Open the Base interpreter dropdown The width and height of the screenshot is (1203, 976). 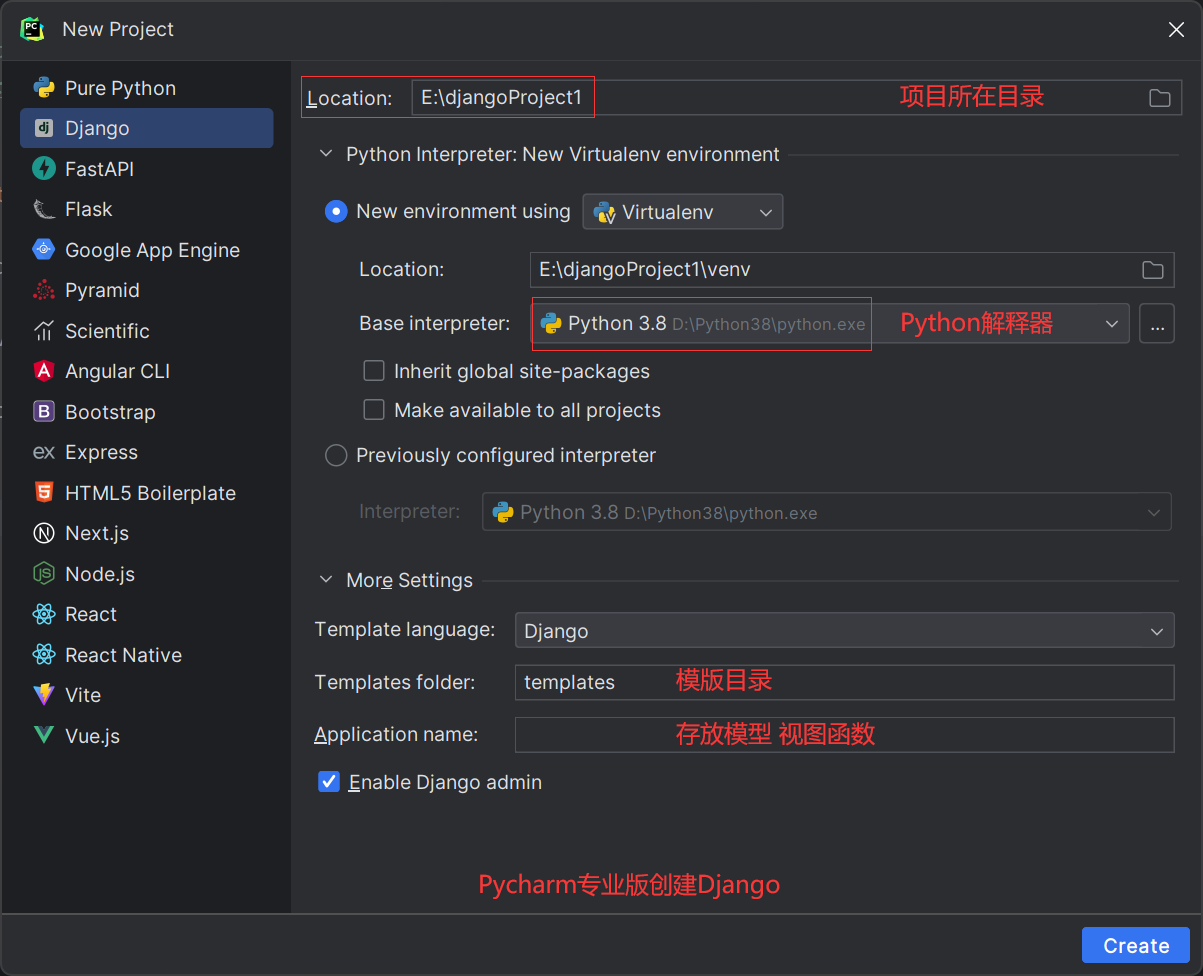pos(830,323)
